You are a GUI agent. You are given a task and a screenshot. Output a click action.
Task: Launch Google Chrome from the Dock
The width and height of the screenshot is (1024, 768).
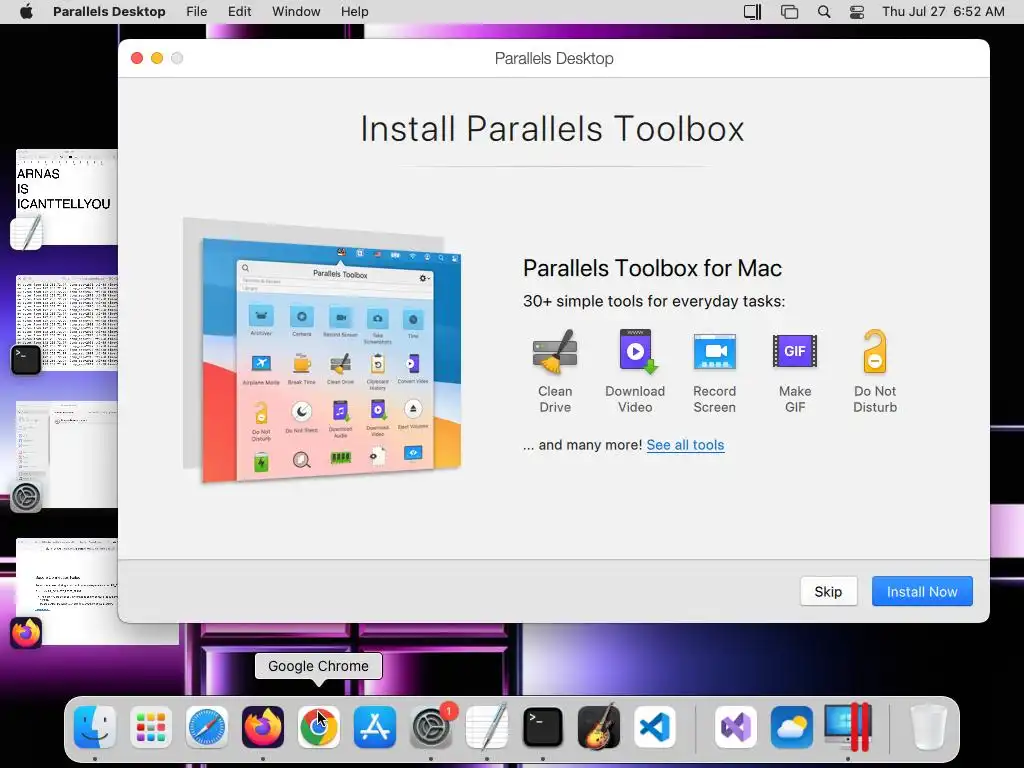319,727
